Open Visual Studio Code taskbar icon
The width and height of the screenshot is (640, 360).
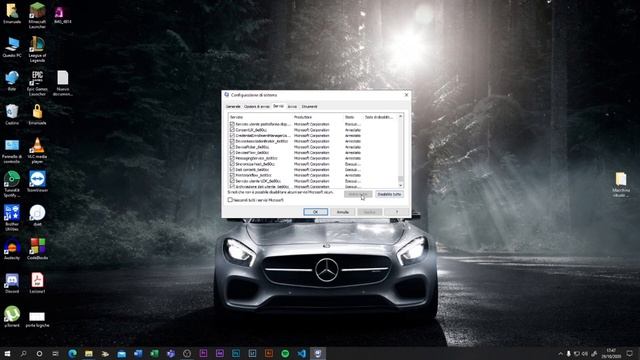(x=302, y=353)
